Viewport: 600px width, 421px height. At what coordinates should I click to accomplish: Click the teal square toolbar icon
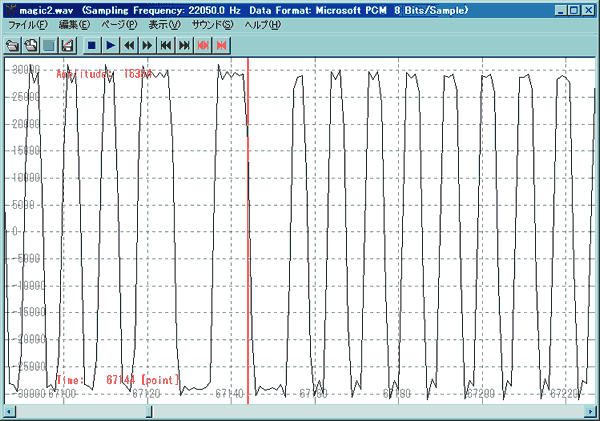click(49, 45)
